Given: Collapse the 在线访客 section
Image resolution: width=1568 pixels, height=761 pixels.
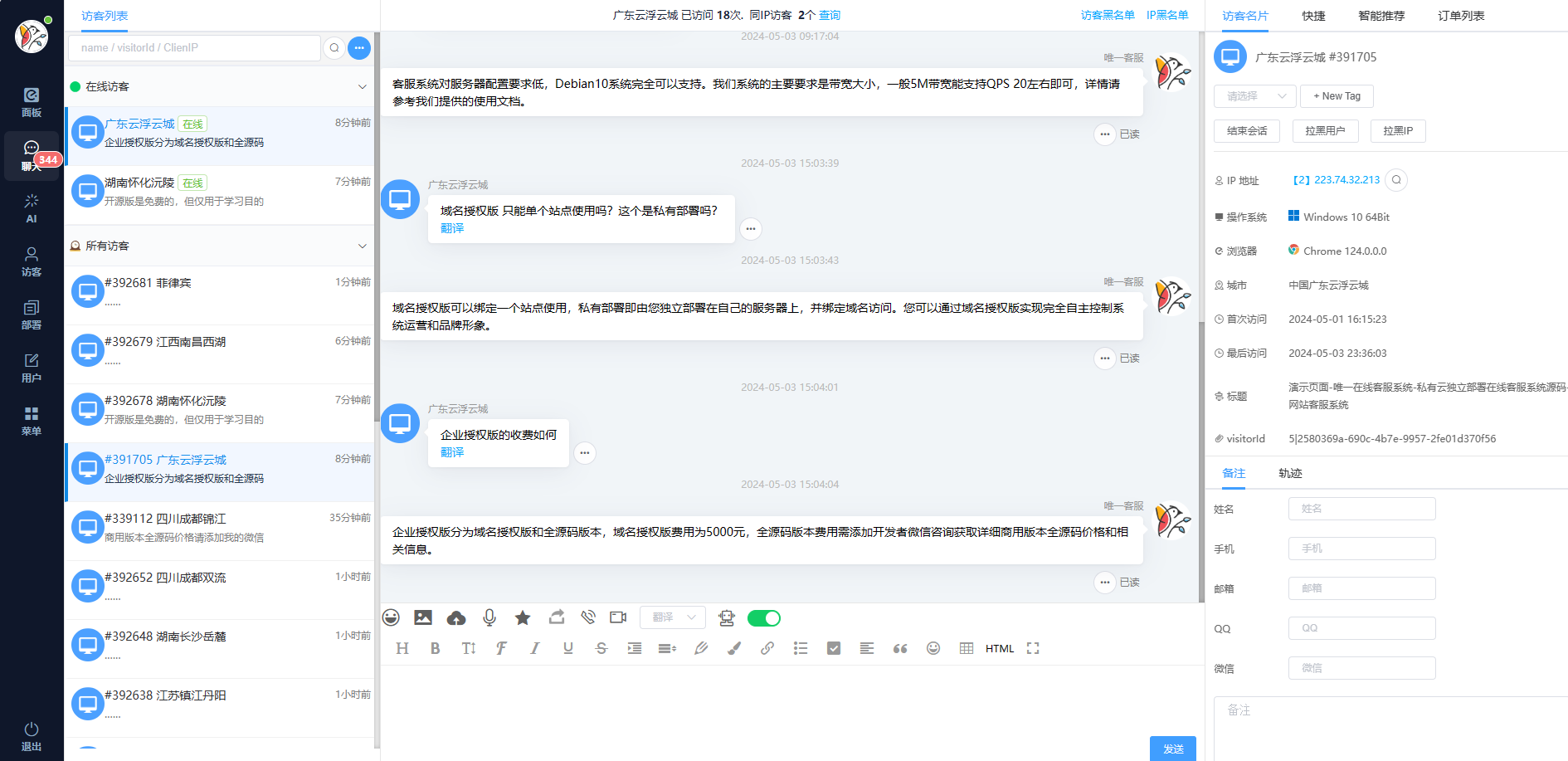Looking at the screenshot, I should (x=362, y=86).
